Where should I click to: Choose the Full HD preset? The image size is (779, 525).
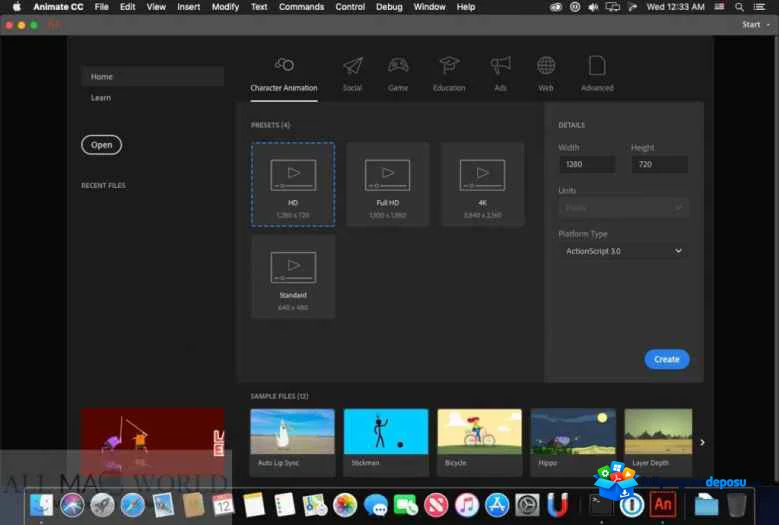click(388, 184)
